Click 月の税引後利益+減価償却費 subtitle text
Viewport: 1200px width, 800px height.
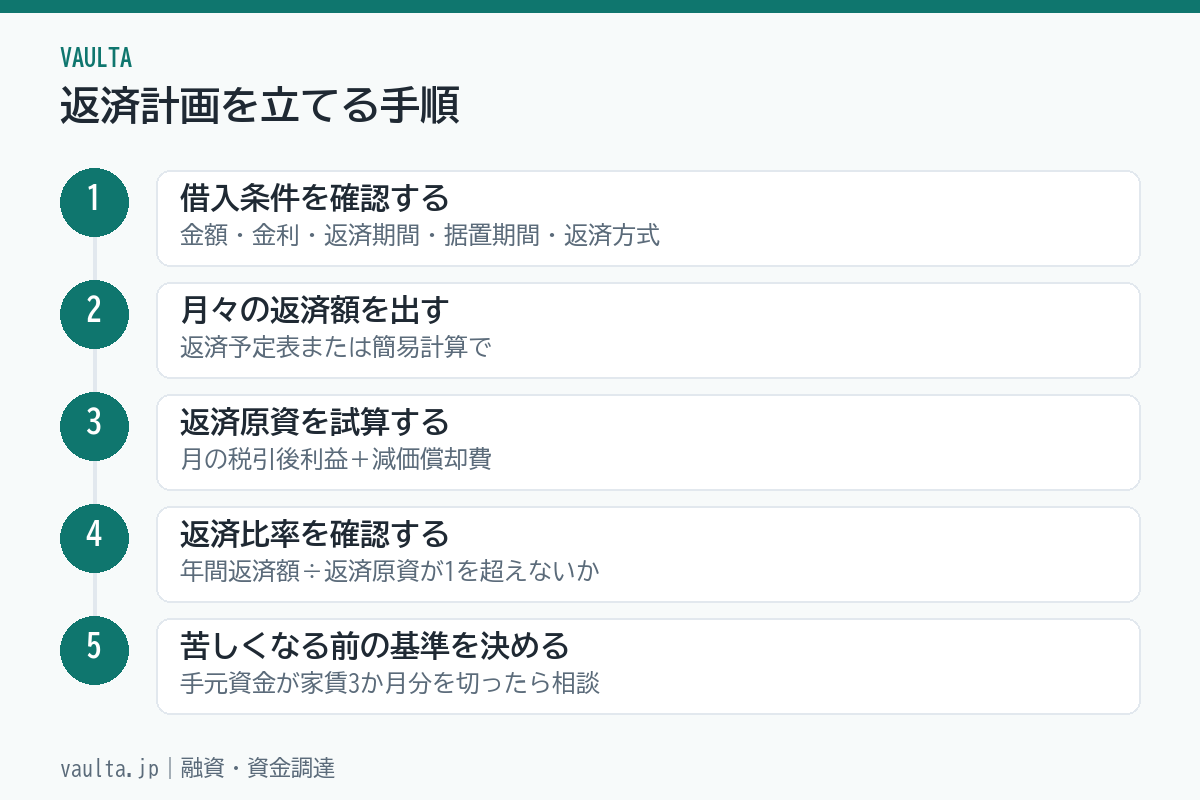click(335, 461)
